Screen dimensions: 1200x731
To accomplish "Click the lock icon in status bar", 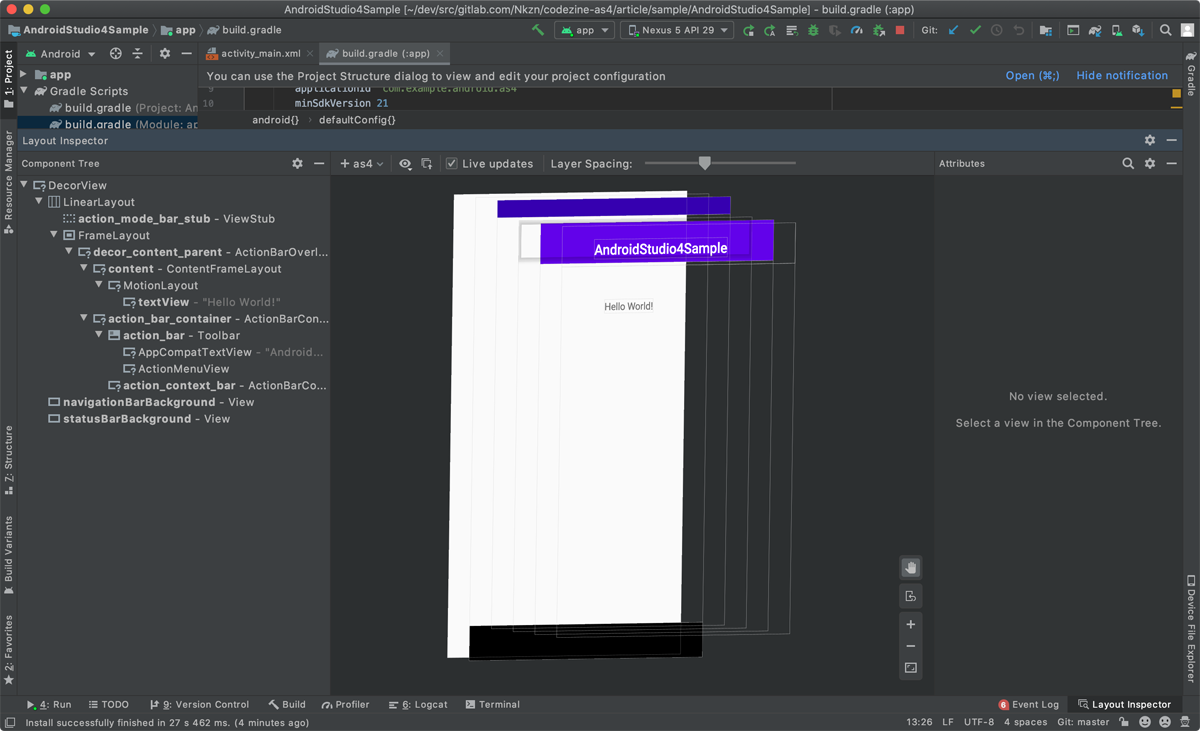I will click(1123, 722).
